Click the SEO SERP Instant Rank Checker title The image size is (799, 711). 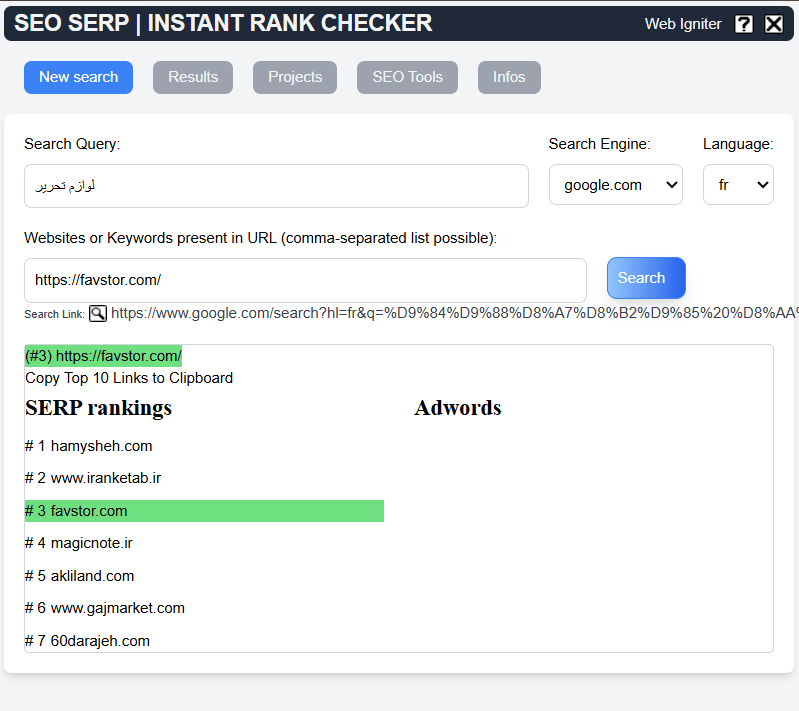coord(223,23)
